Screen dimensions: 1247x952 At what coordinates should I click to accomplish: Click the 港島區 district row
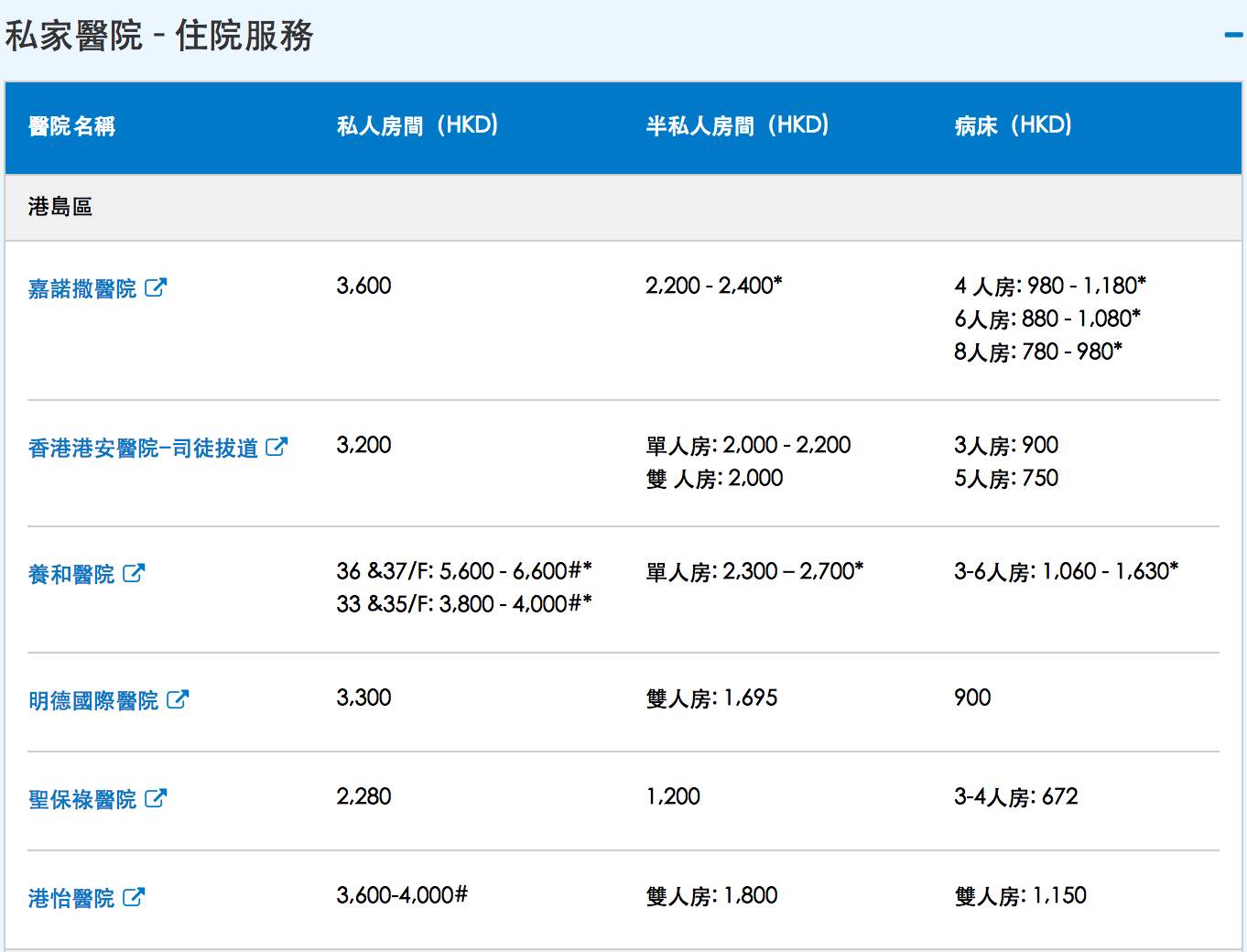tap(623, 208)
